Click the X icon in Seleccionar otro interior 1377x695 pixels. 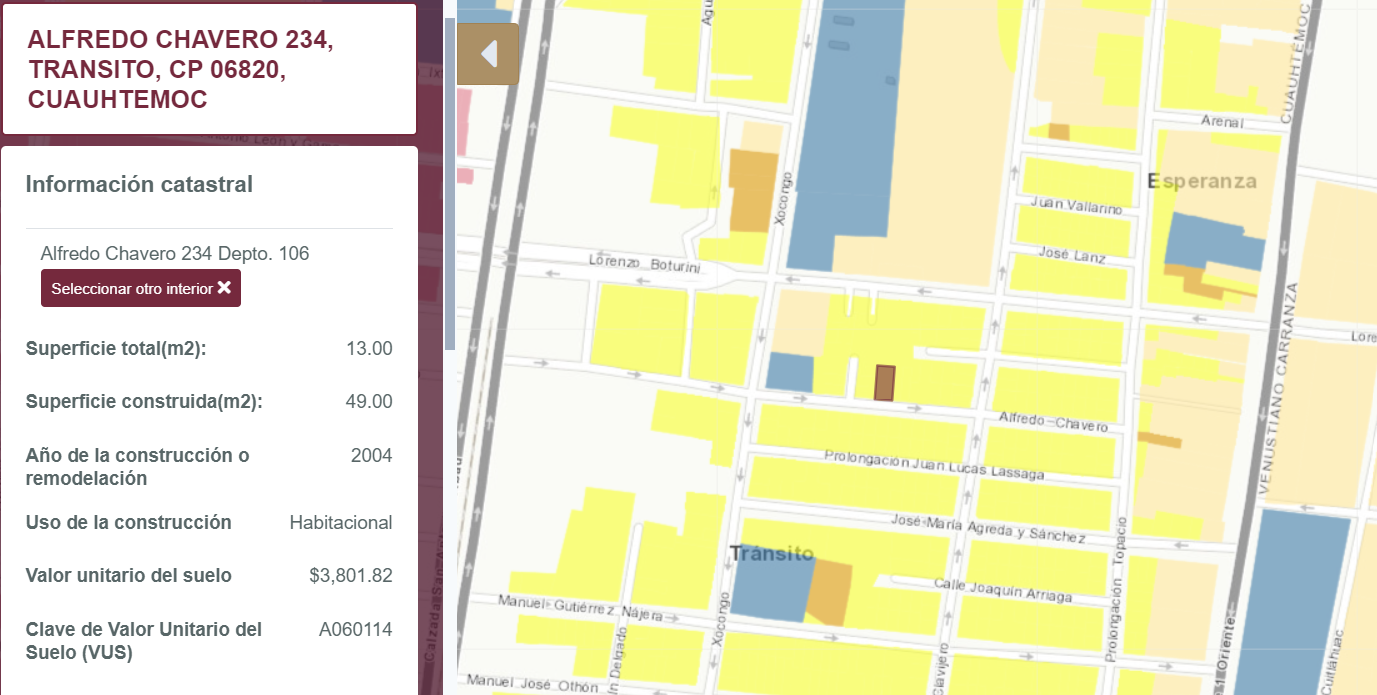(x=224, y=288)
